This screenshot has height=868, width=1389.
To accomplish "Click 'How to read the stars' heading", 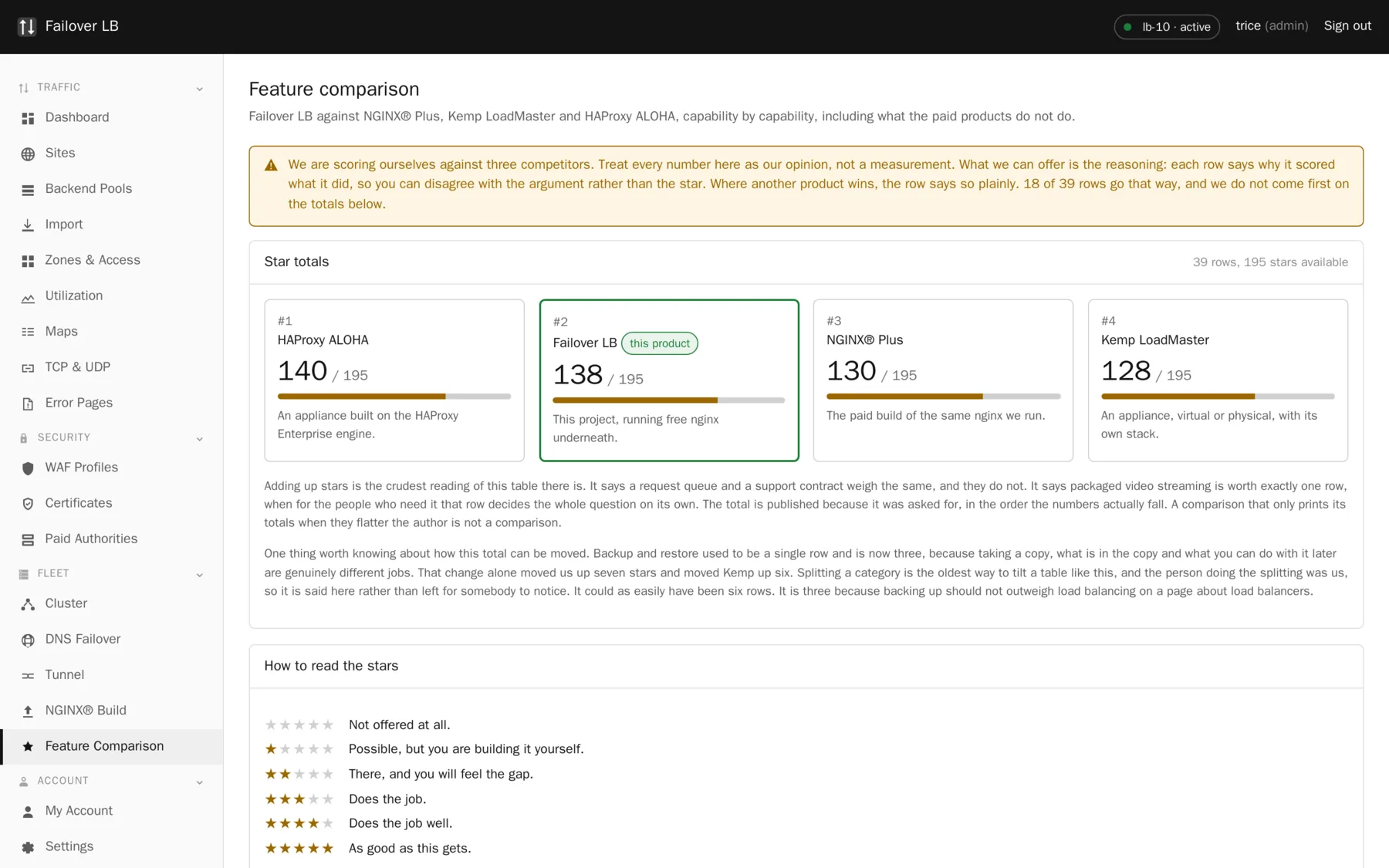I will click(x=331, y=666).
